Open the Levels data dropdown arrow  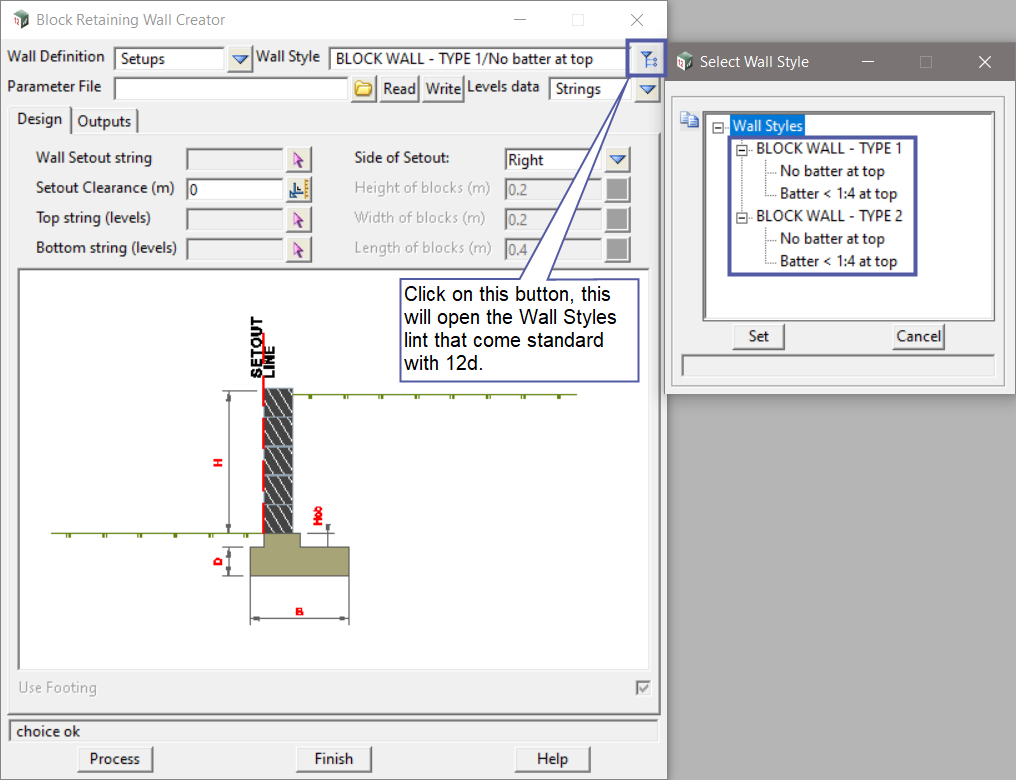click(x=648, y=89)
